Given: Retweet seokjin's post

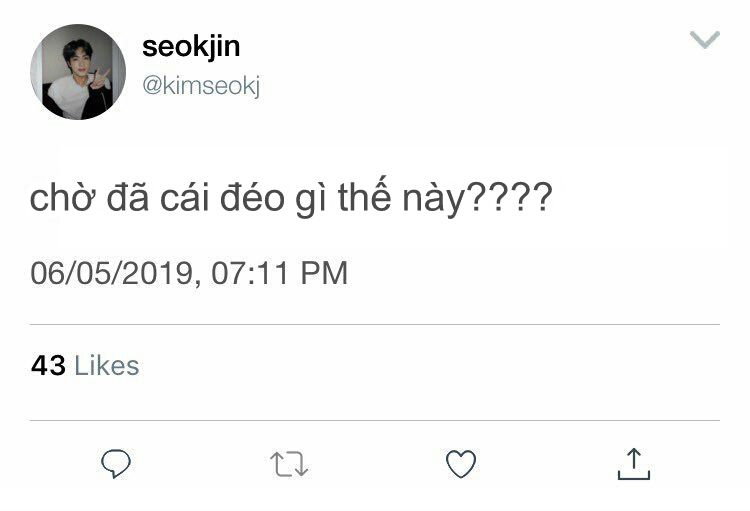Looking at the screenshot, I should pos(289,464).
